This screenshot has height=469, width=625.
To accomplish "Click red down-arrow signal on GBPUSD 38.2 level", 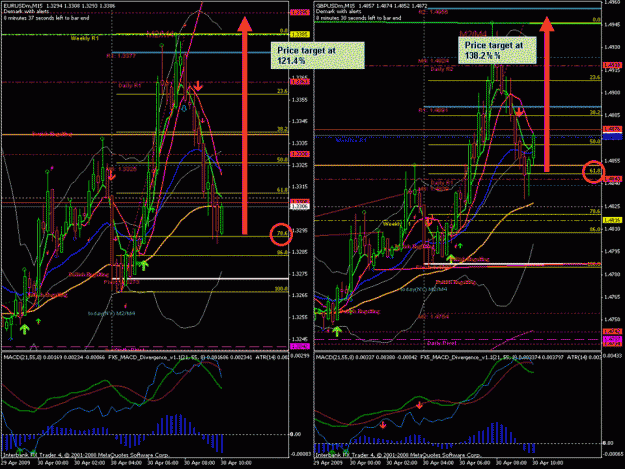I will tap(519, 112).
